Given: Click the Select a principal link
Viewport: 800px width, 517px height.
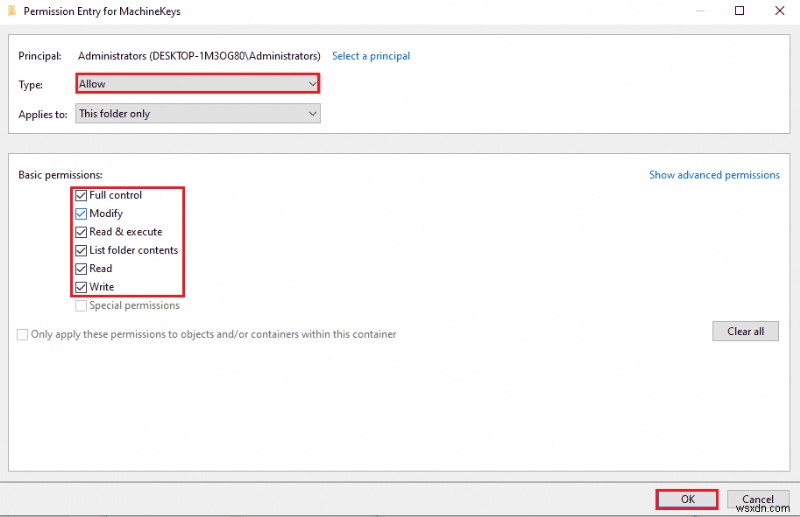Looking at the screenshot, I should [371, 56].
